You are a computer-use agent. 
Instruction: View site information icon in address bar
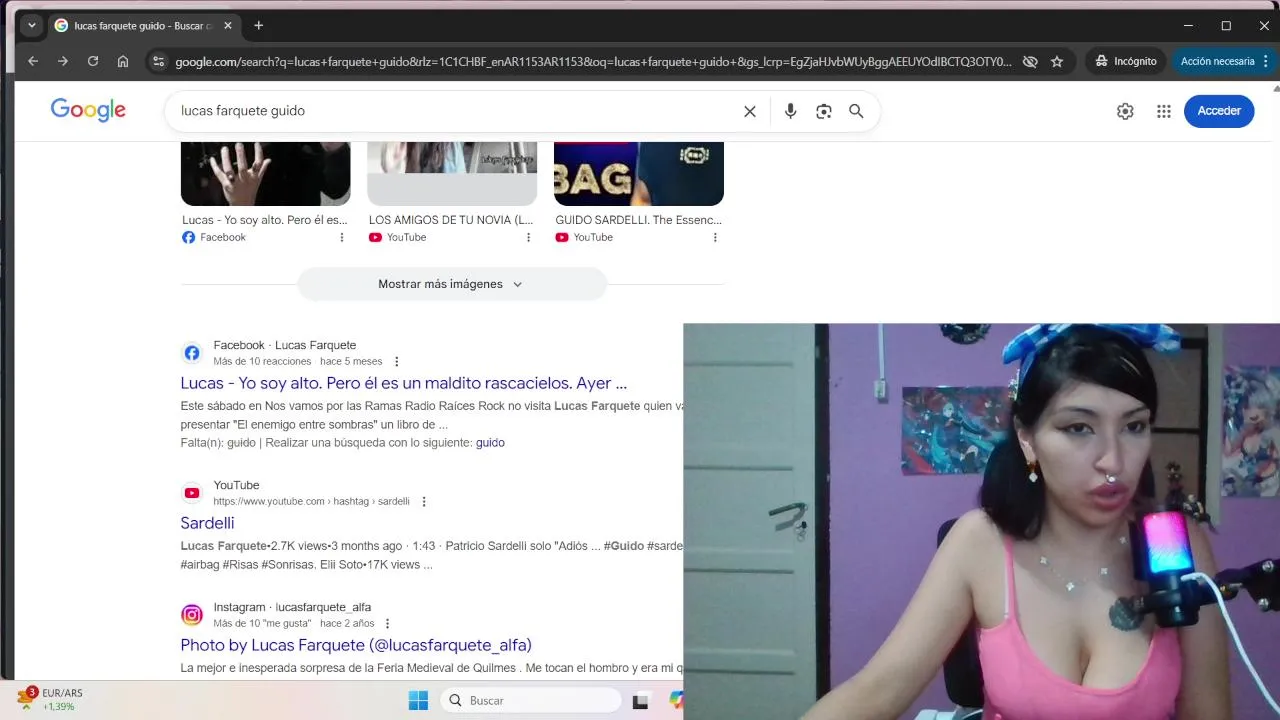(157, 61)
